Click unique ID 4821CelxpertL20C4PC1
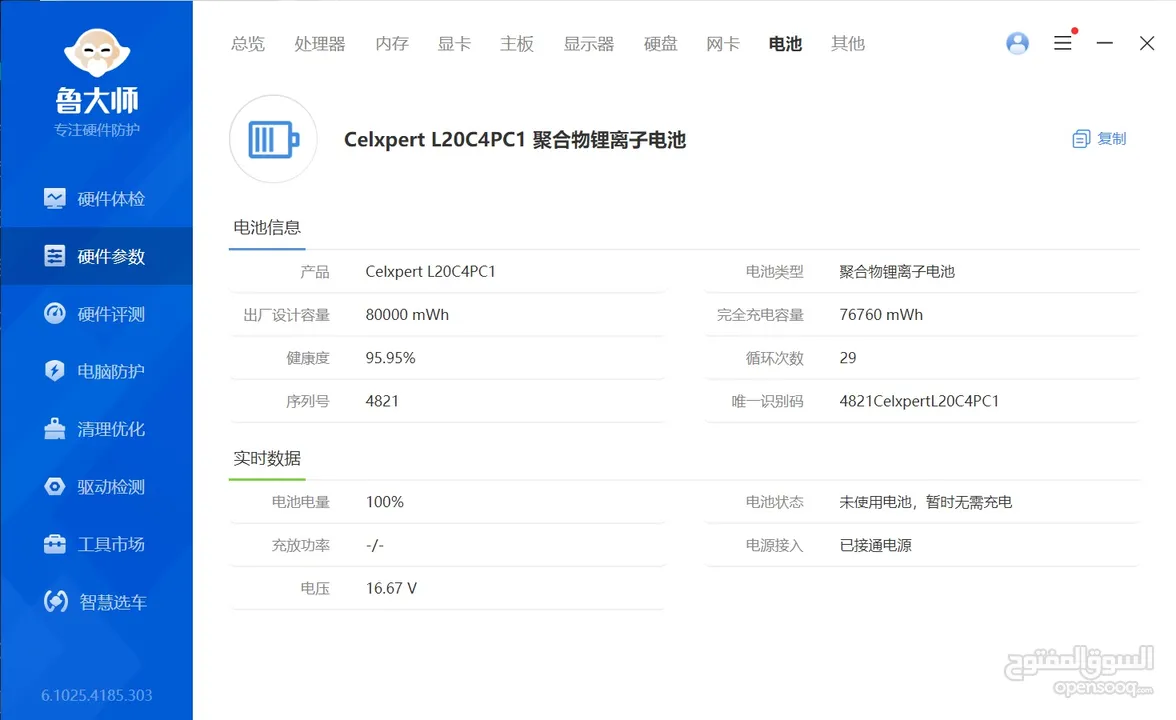Screen dimensions: 1176x720 920,401
